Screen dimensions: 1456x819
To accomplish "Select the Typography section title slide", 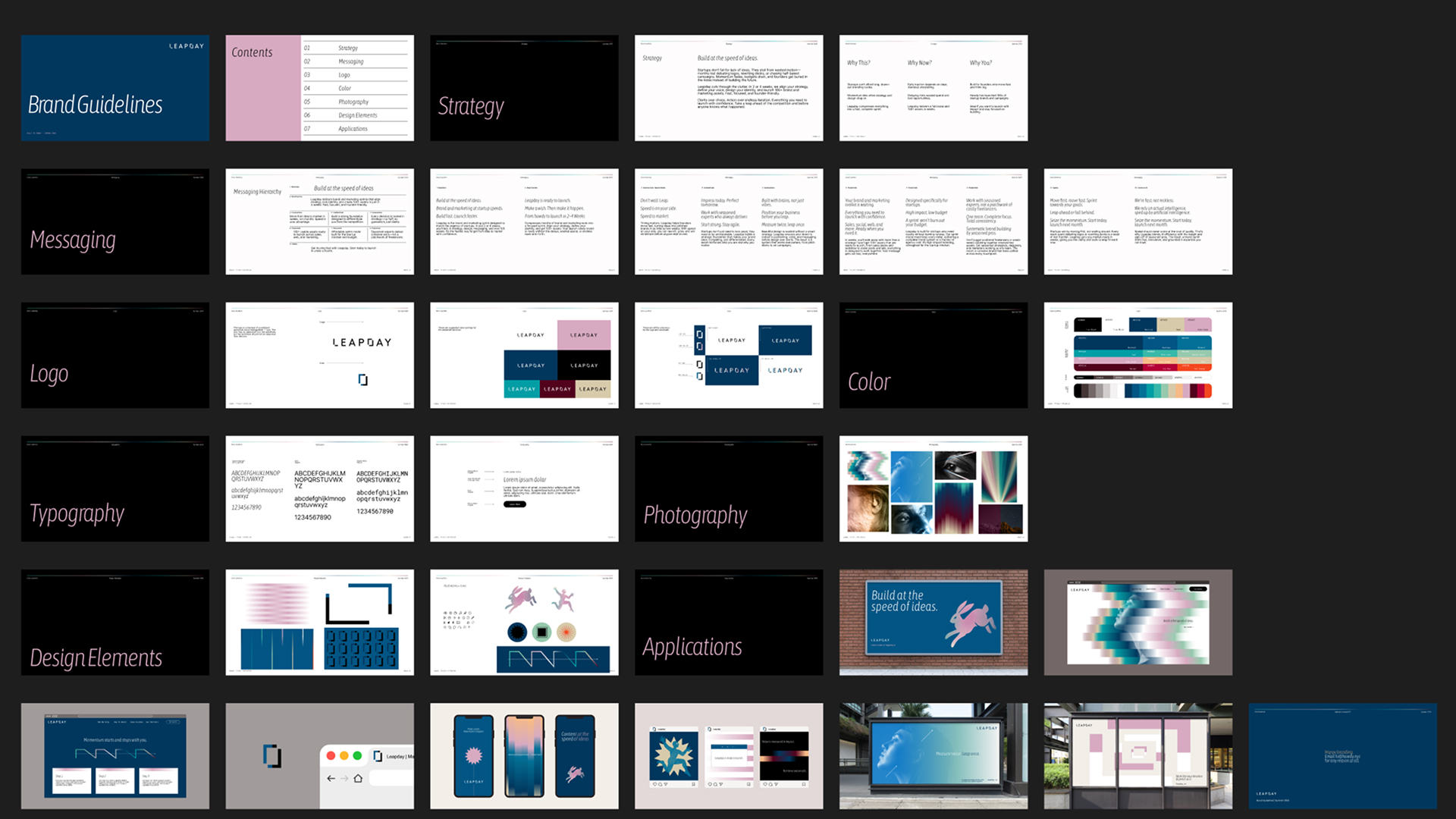I will point(115,488).
